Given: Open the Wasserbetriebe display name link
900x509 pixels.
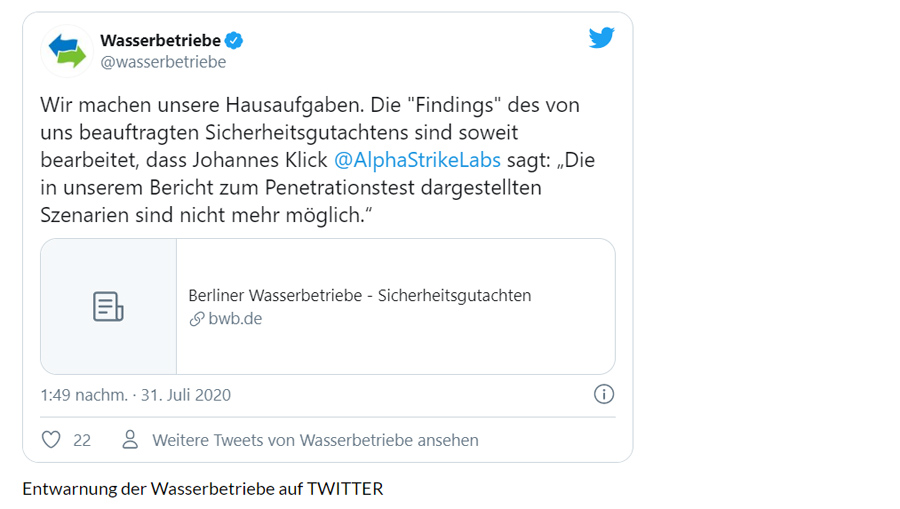Looking at the screenshot, I should 160,41.
